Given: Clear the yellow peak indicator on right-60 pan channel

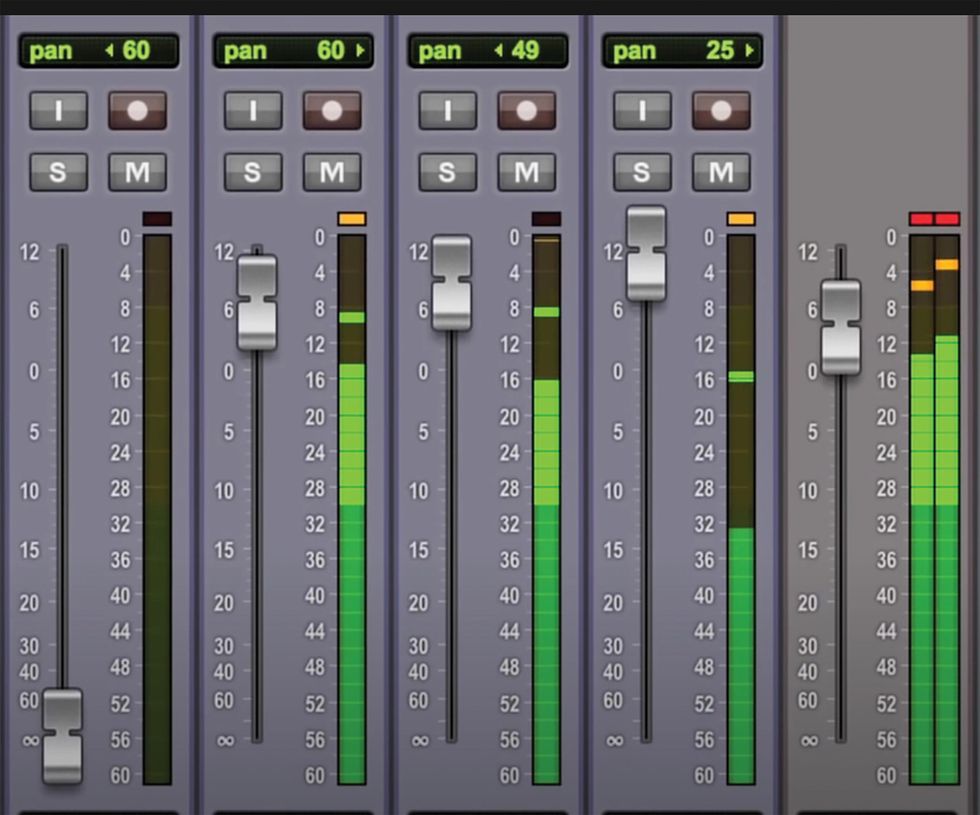Looking at the screenshot, I should pyautogui.click(x=352, y=219).
